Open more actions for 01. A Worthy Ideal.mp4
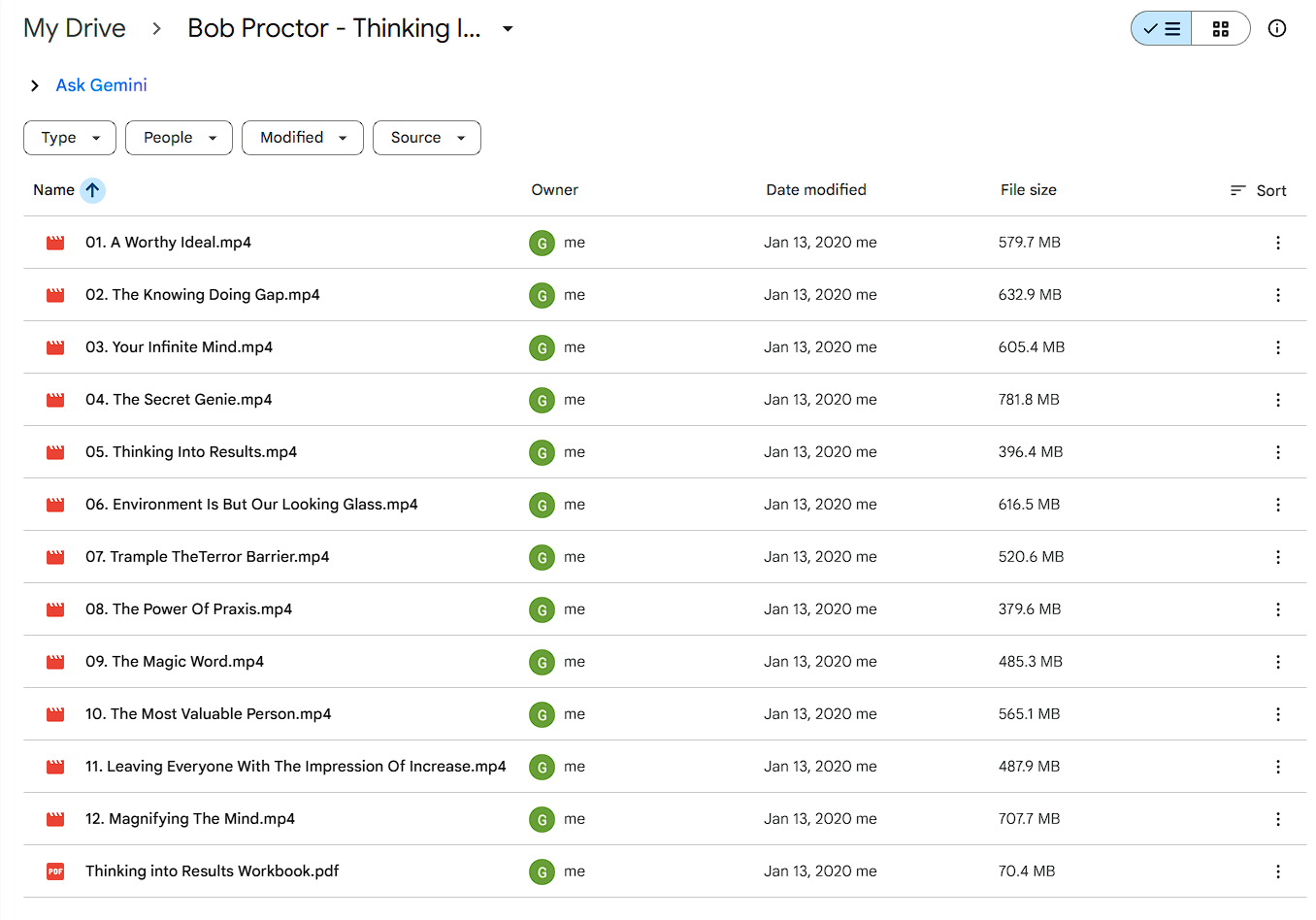The height and width of the screenshot is (920, 1316). pos(1278,243)
